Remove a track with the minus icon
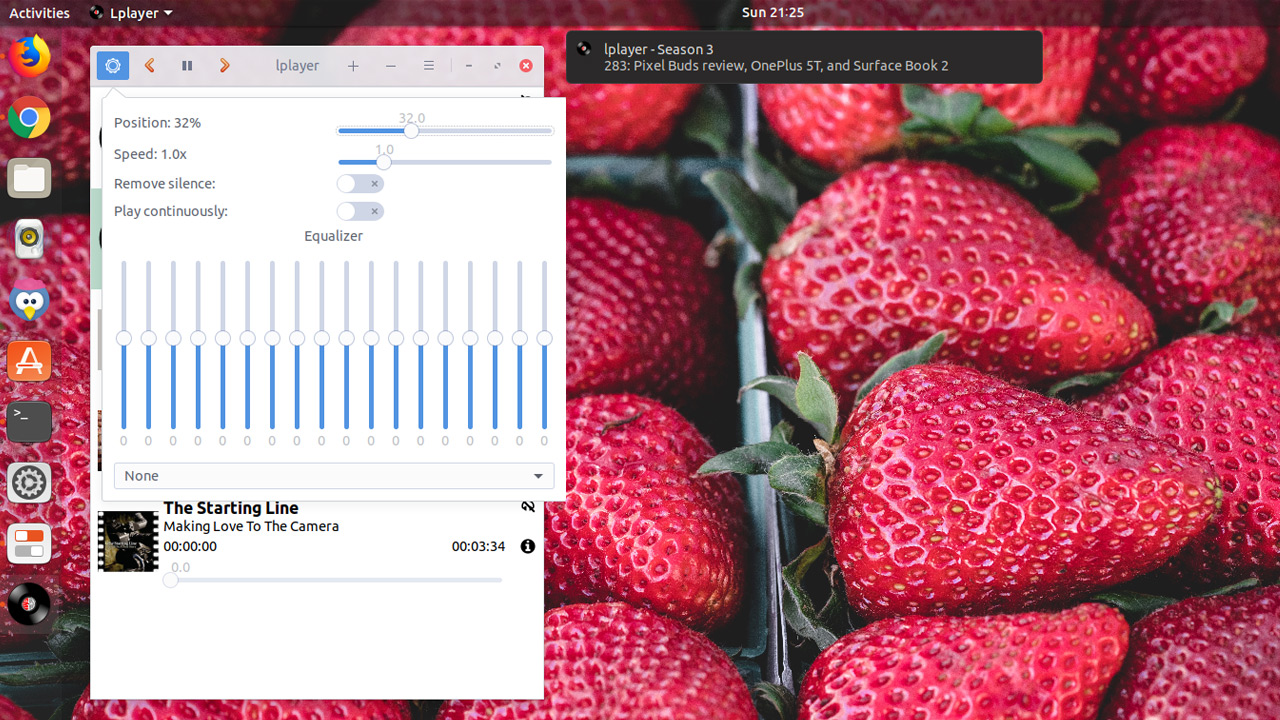 391,66
